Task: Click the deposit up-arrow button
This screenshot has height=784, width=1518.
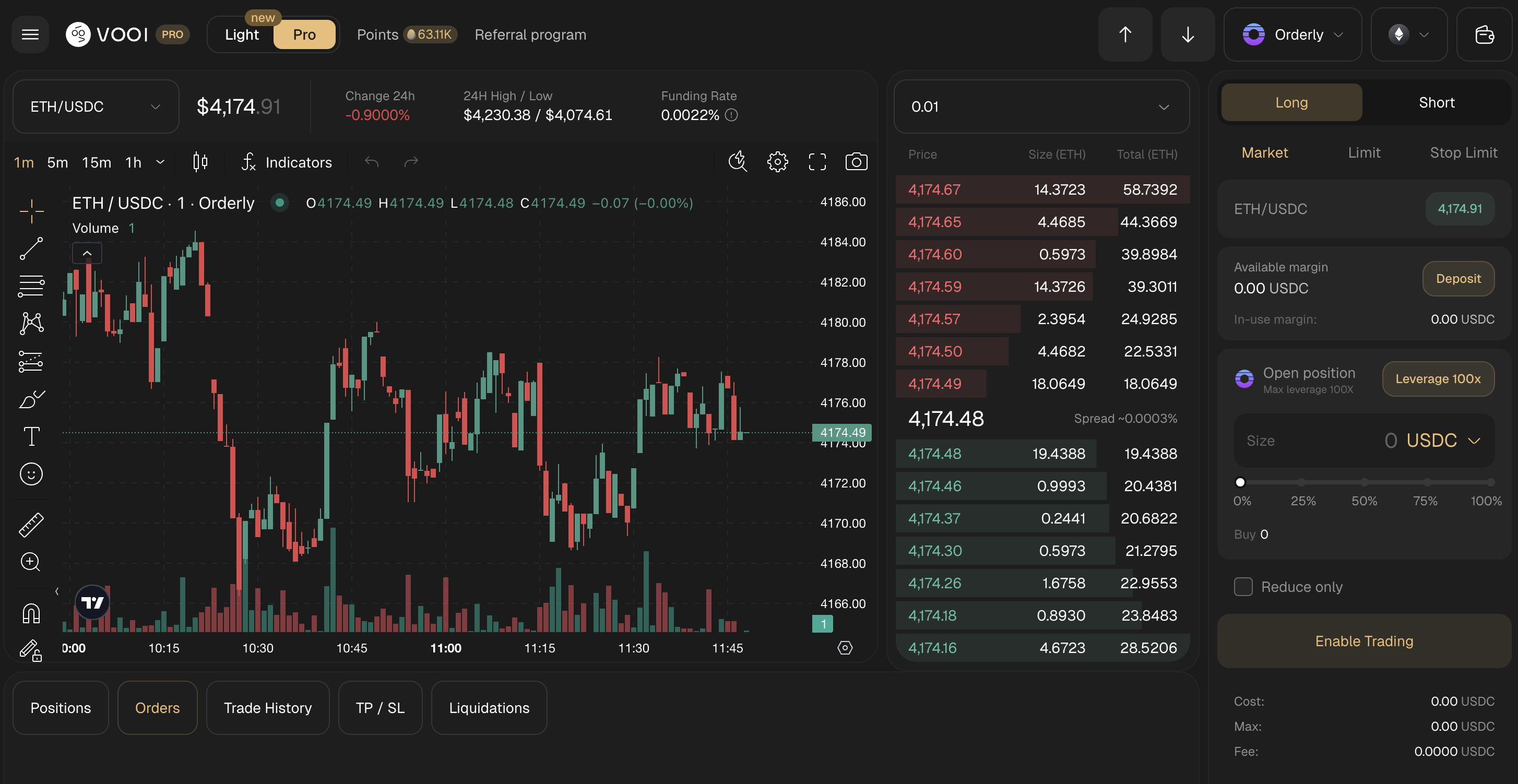Action: (1125, 35)
